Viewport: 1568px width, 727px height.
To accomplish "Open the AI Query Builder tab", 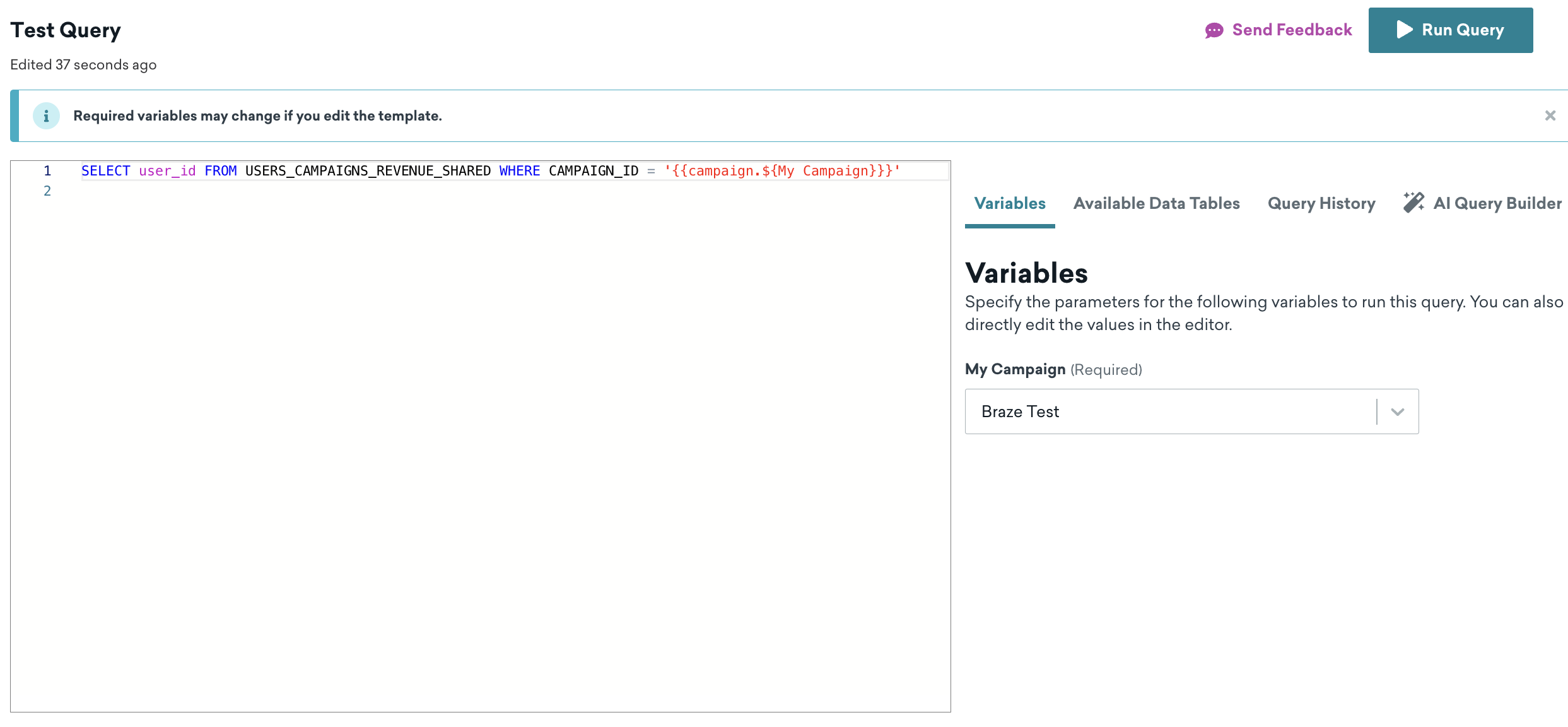I will [x=1497, y=203].
